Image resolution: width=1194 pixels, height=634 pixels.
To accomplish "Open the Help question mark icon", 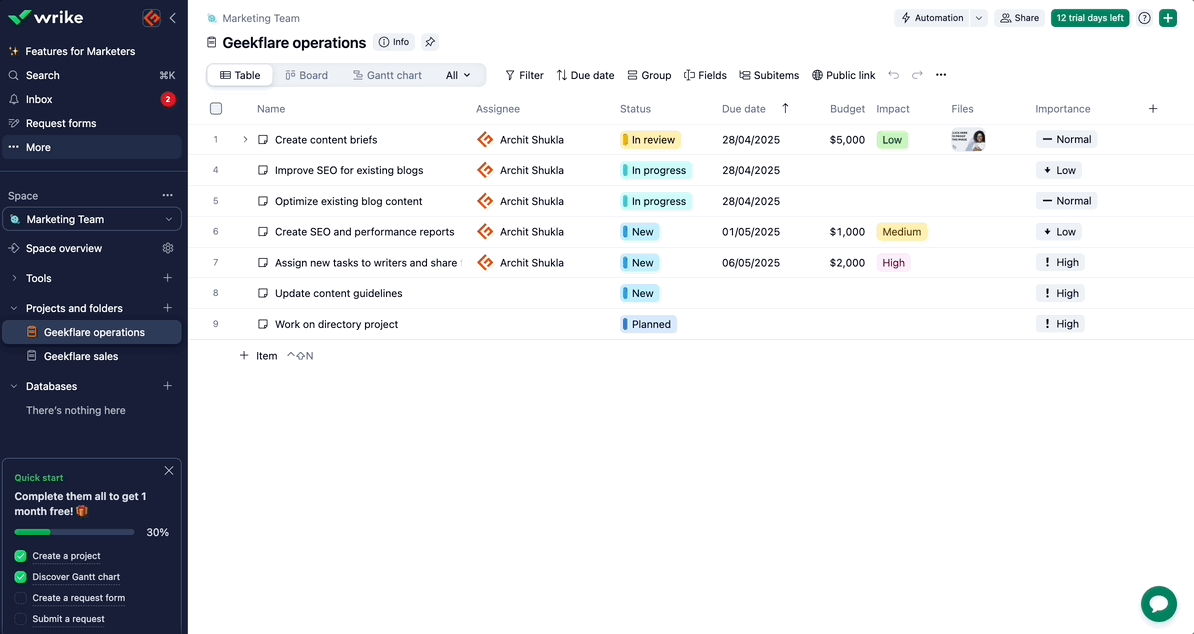I will [1144, 18].
